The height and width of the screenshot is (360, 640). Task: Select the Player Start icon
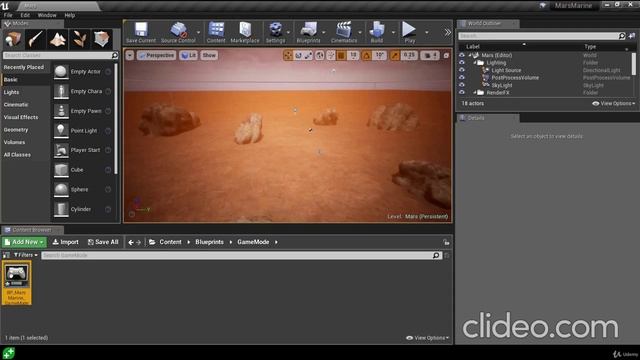pyautogui.click(x=61, y=150)
